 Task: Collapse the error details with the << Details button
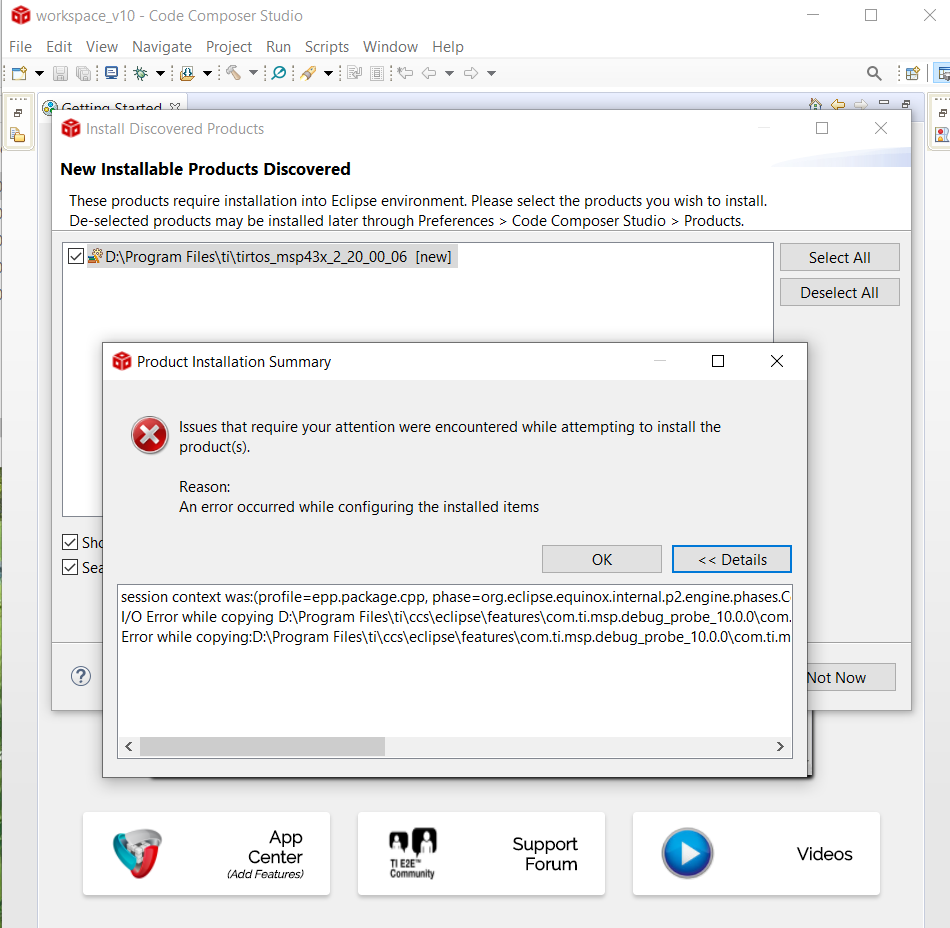732,559
